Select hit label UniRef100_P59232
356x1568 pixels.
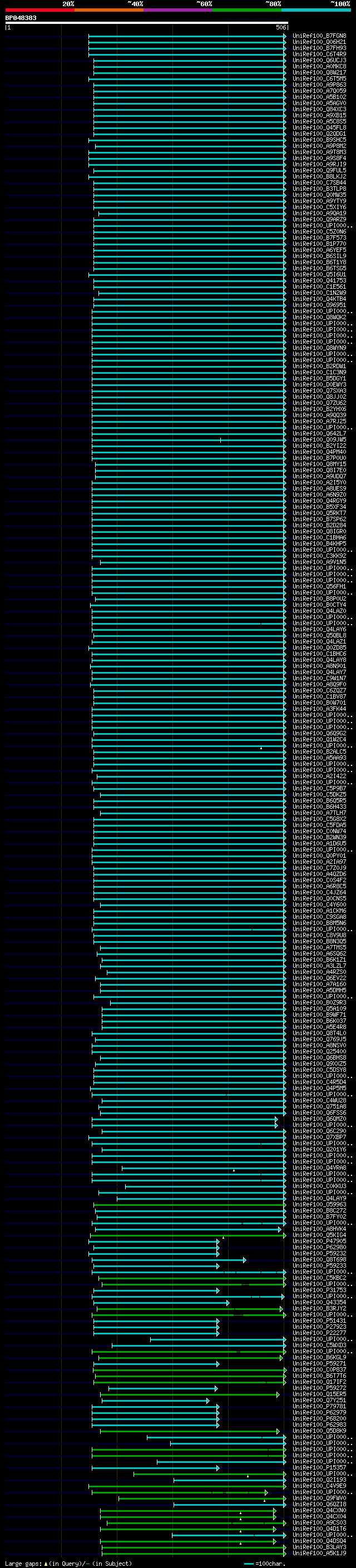click(319, 1253)
